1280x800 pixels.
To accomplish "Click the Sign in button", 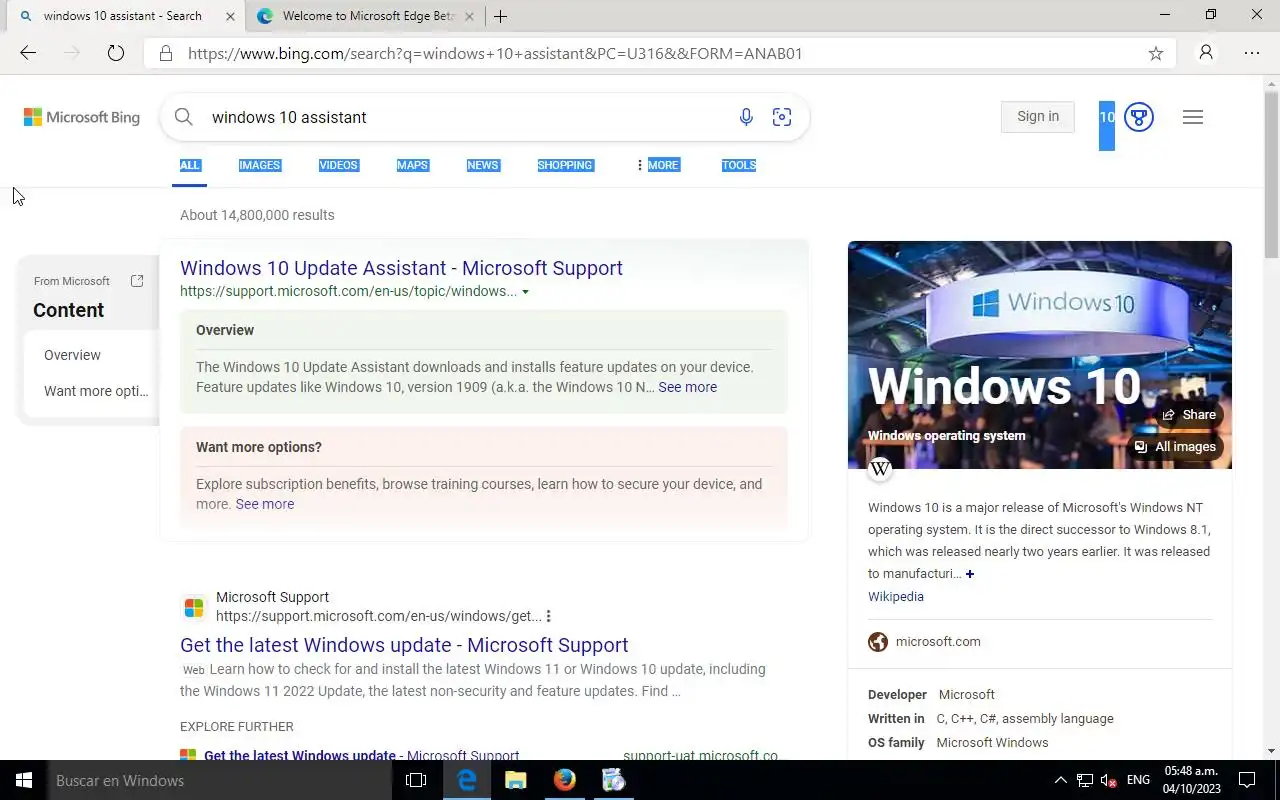I will [x=1037, y=117].
